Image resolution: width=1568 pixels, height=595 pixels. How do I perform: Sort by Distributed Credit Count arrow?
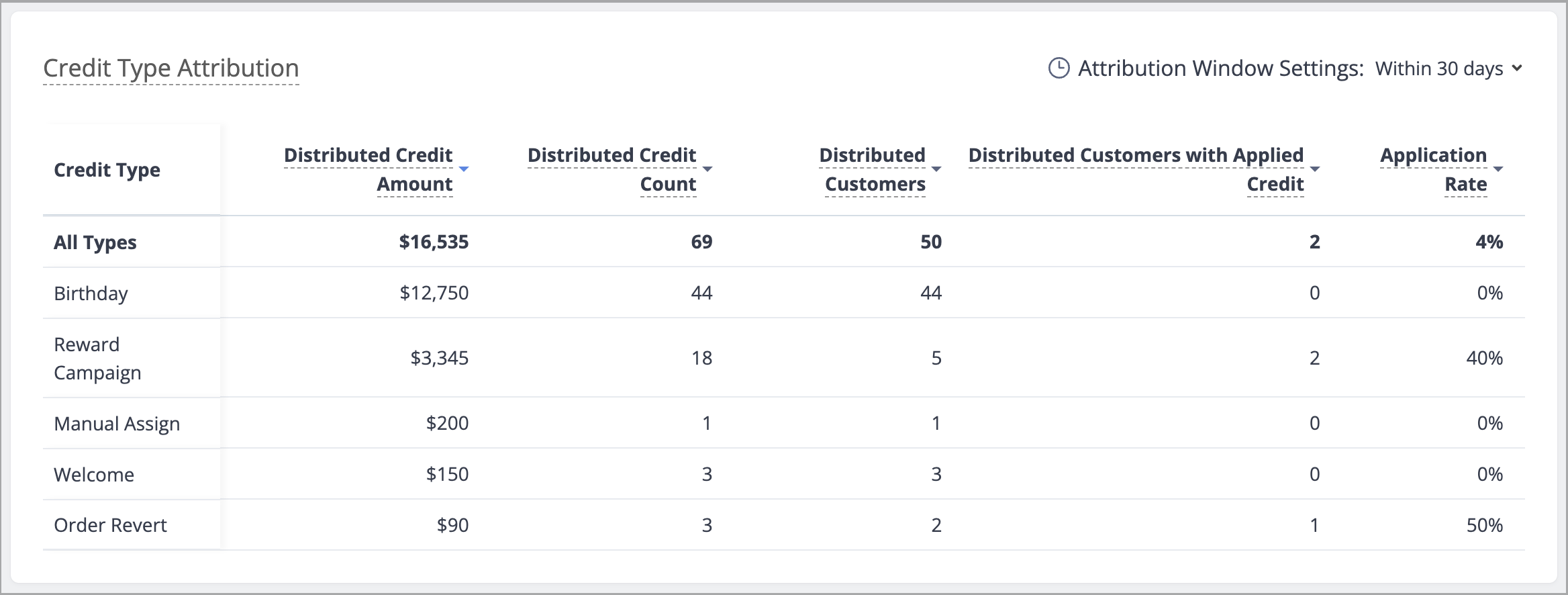tap(707, 169)
